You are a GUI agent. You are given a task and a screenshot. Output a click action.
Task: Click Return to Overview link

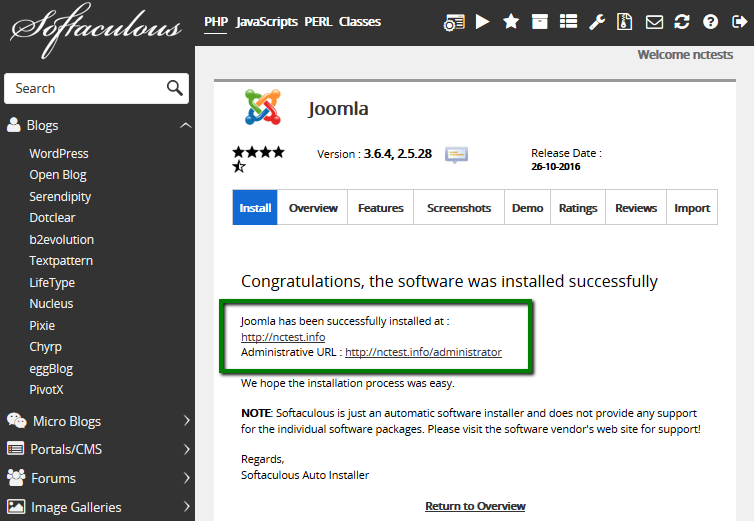pos(475,506)
